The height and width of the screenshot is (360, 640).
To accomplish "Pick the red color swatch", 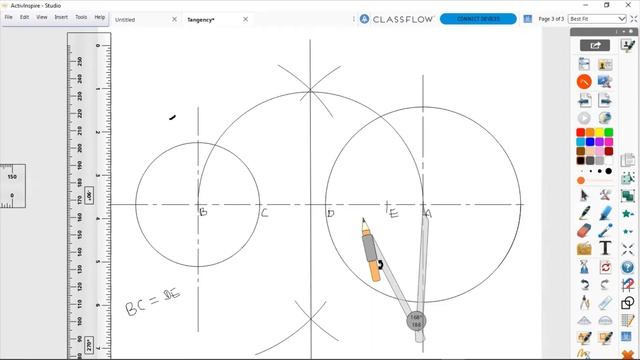I will coord(580,132).
